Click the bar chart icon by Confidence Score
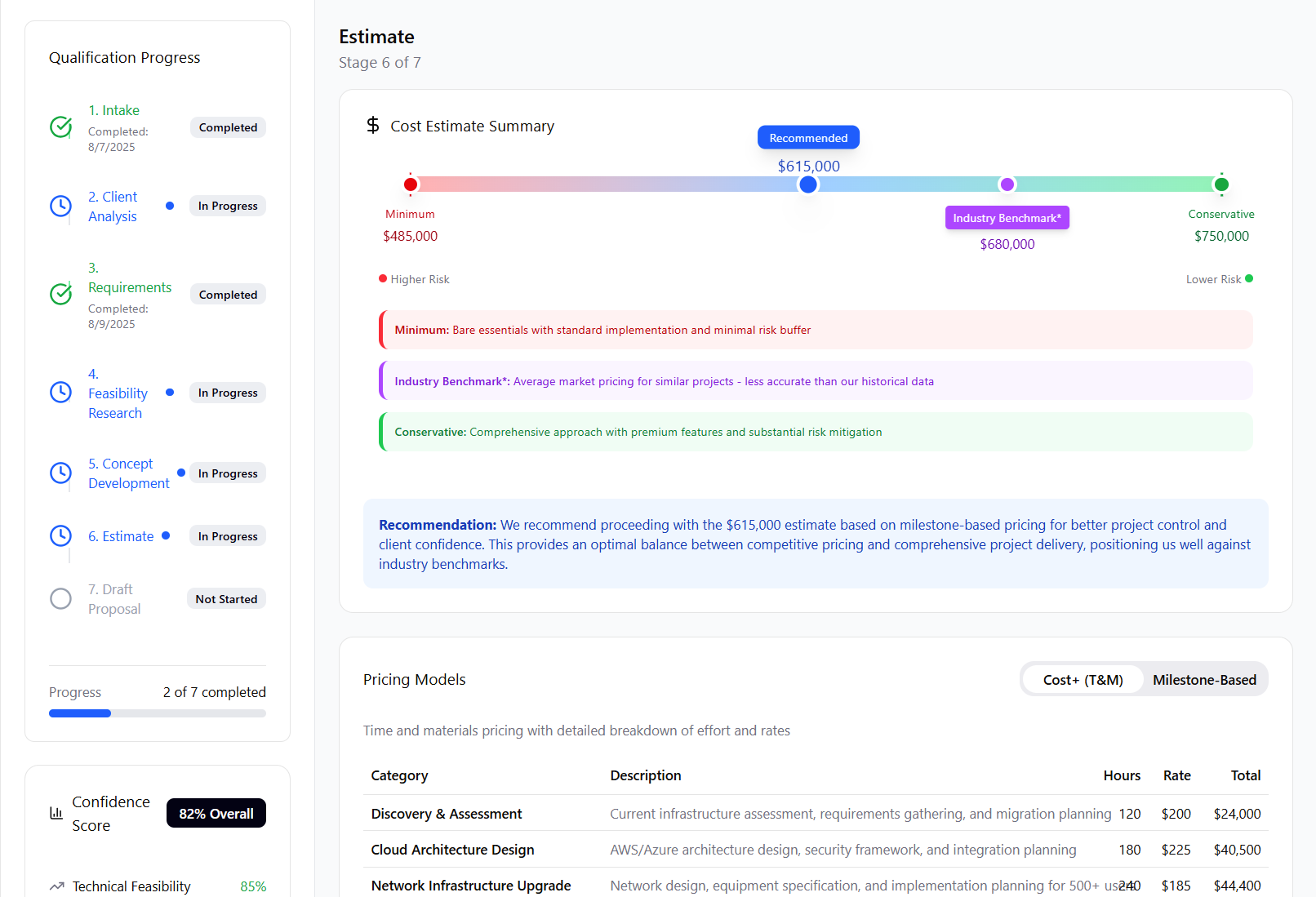 click(x=56, y=813)
